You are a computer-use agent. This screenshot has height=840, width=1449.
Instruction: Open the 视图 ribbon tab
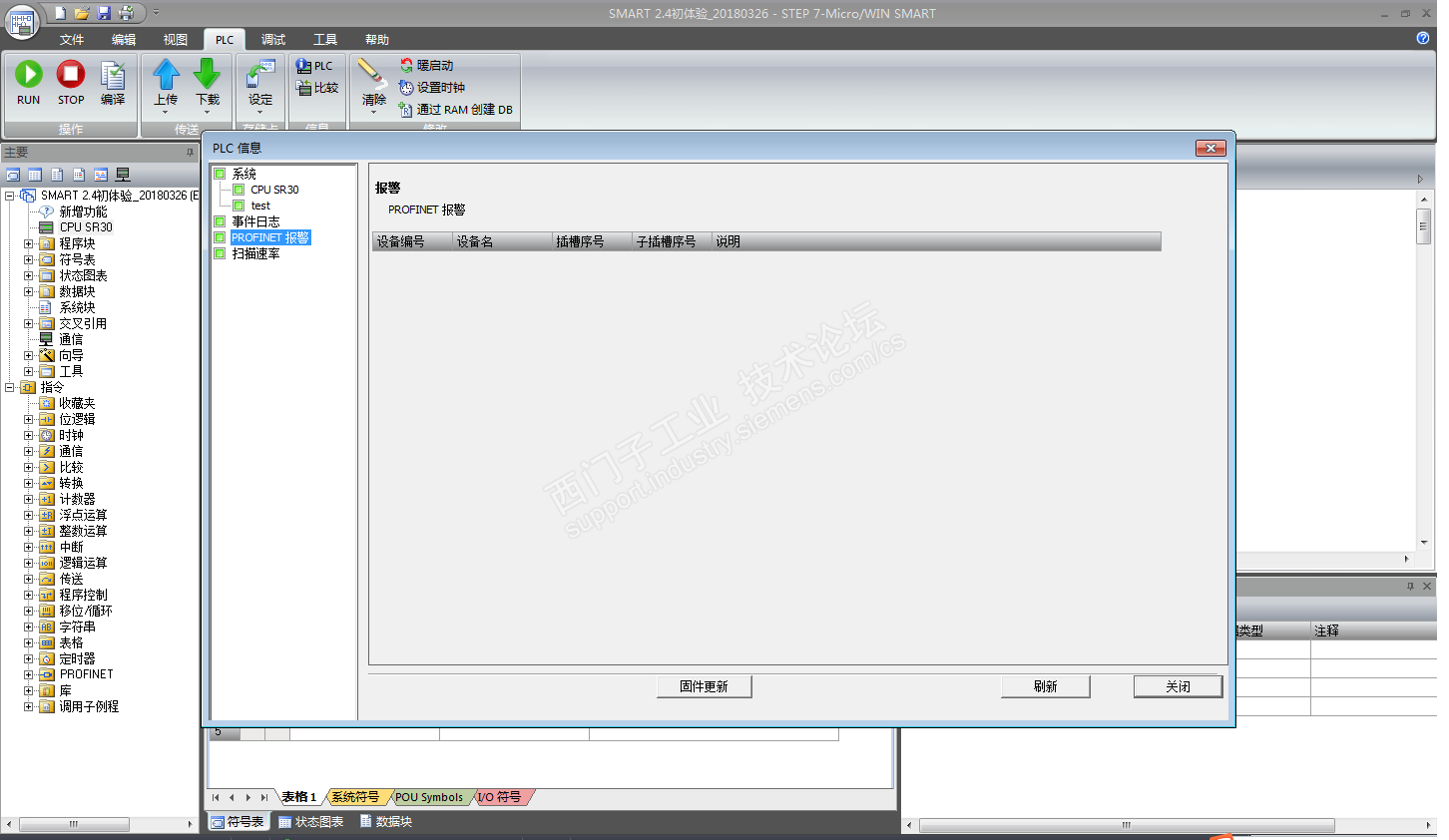pyautogui.click(x=176, y=40)
